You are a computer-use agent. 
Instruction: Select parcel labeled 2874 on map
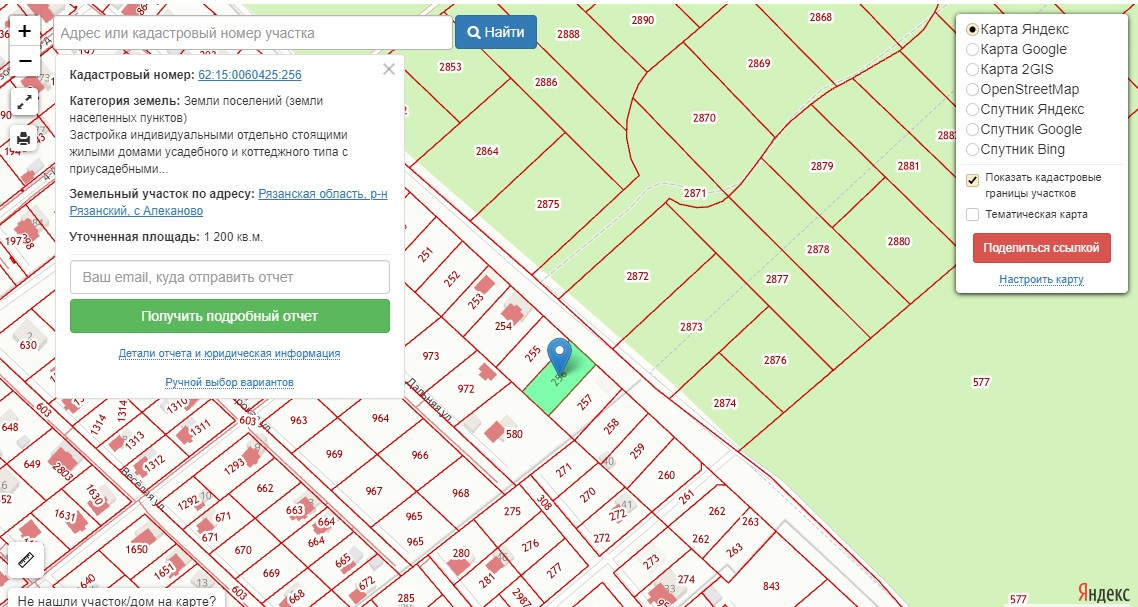[725, 403]
